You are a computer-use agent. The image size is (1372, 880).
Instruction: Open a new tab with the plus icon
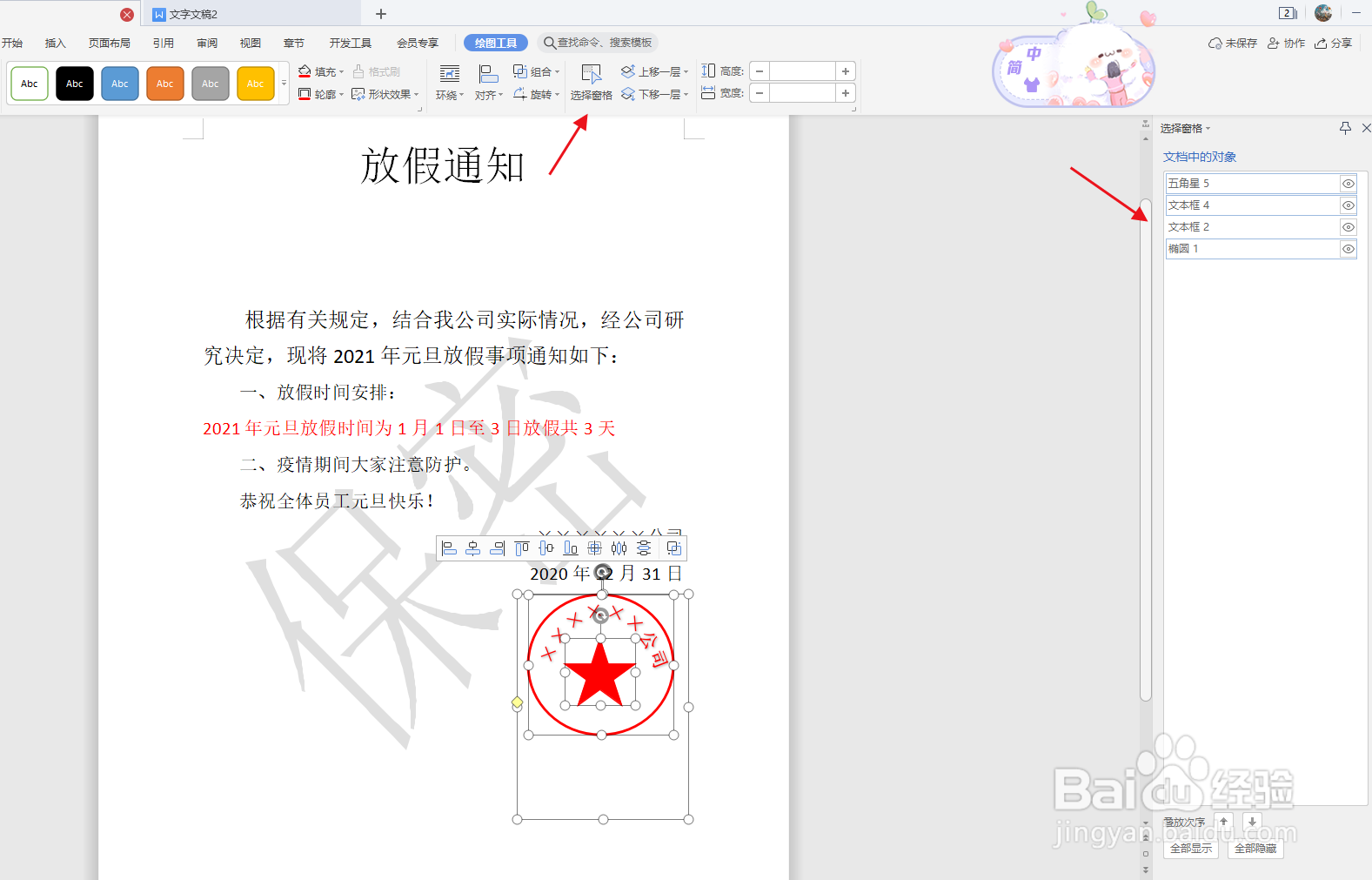[381, 14]
